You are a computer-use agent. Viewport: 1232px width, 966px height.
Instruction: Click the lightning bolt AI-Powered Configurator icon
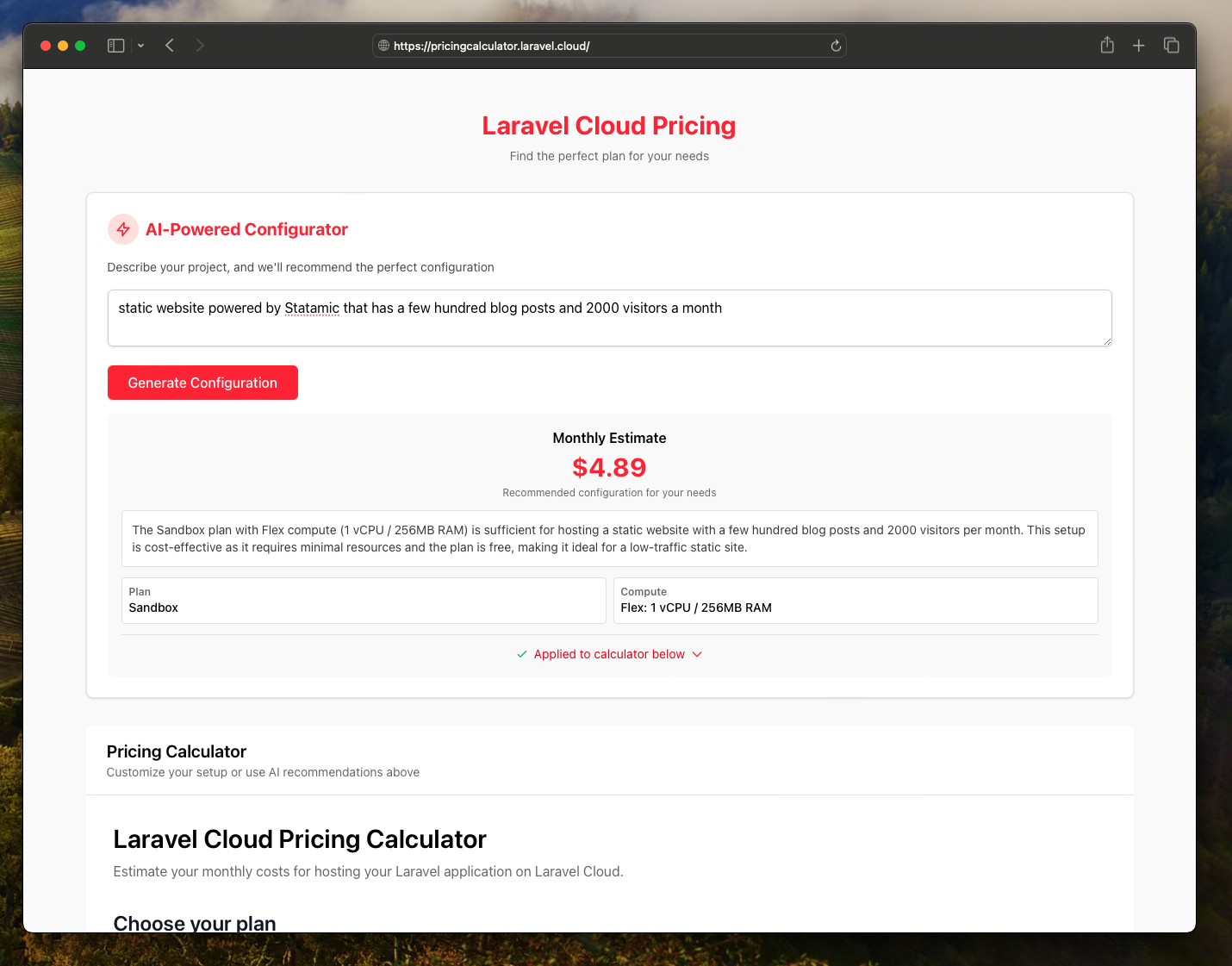tap(122, 229)
